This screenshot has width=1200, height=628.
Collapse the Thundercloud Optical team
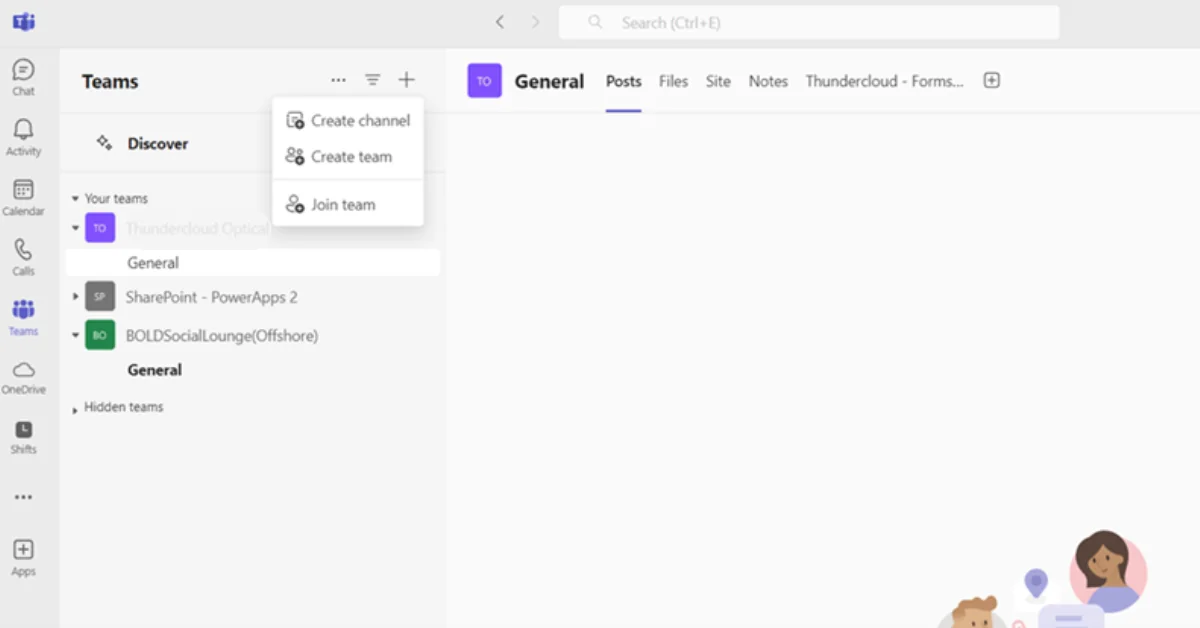point(75,228)
